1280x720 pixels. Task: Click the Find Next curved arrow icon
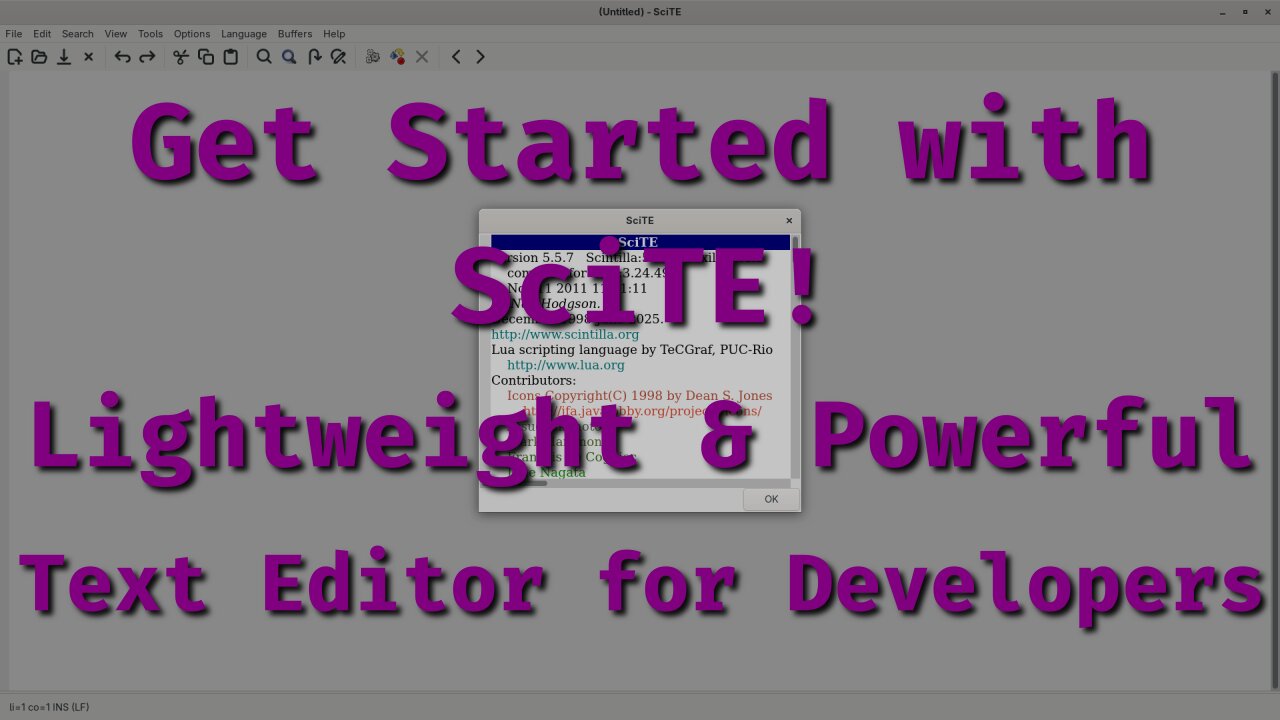pyautogui.click(x=314, y=57)
